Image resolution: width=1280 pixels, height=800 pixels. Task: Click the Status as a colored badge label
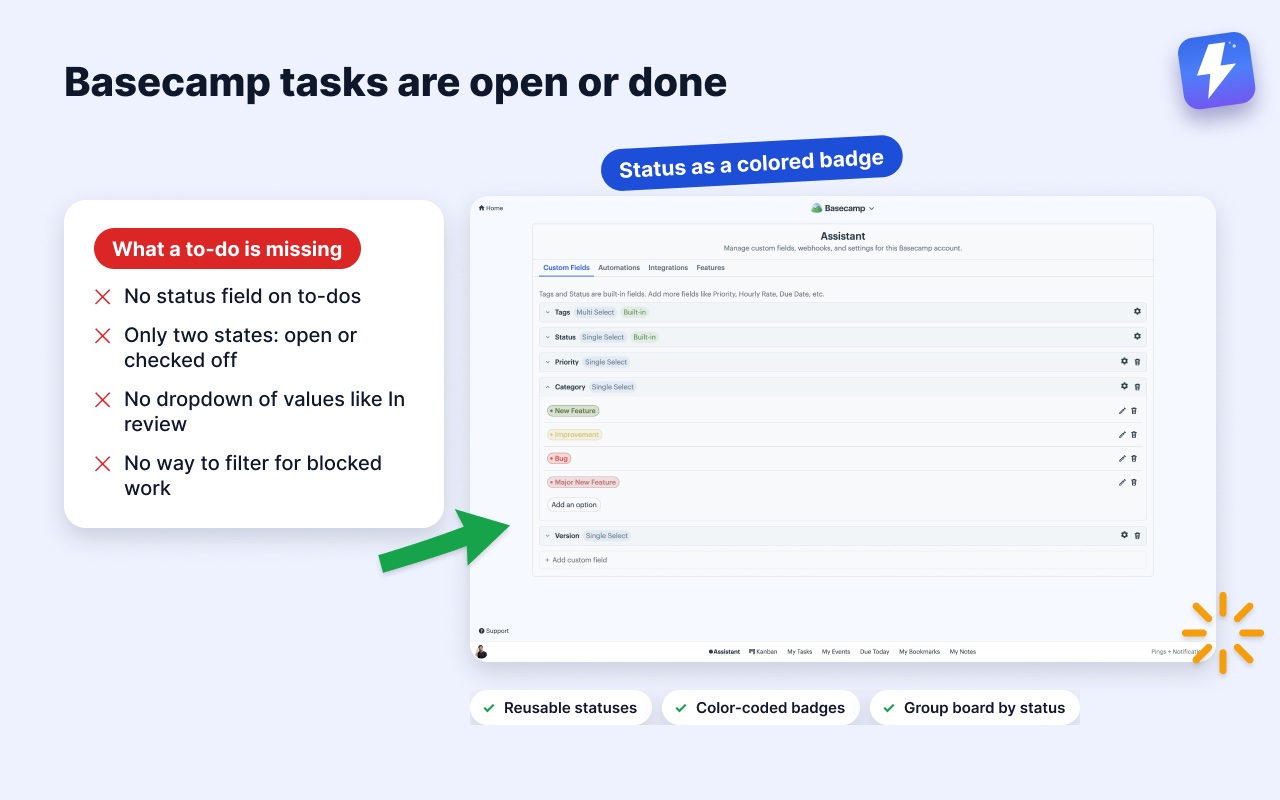point(751,163)
